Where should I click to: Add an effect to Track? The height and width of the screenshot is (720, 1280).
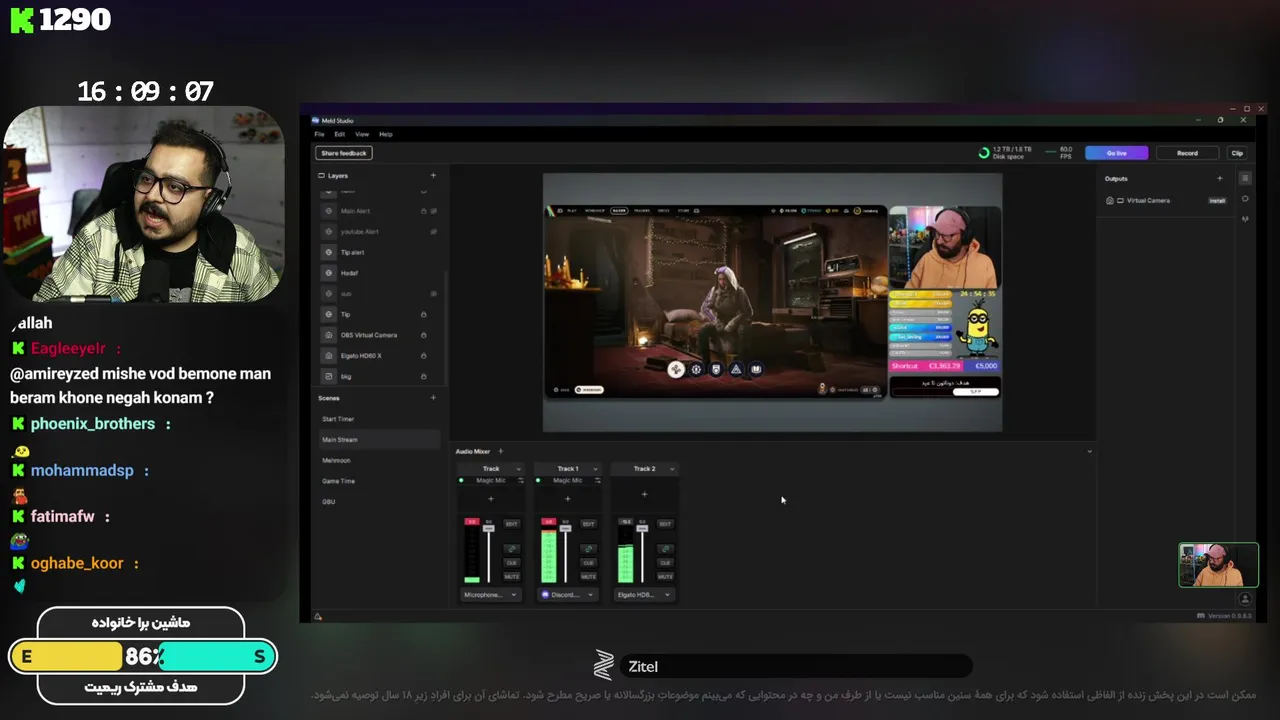coord(491,499)
